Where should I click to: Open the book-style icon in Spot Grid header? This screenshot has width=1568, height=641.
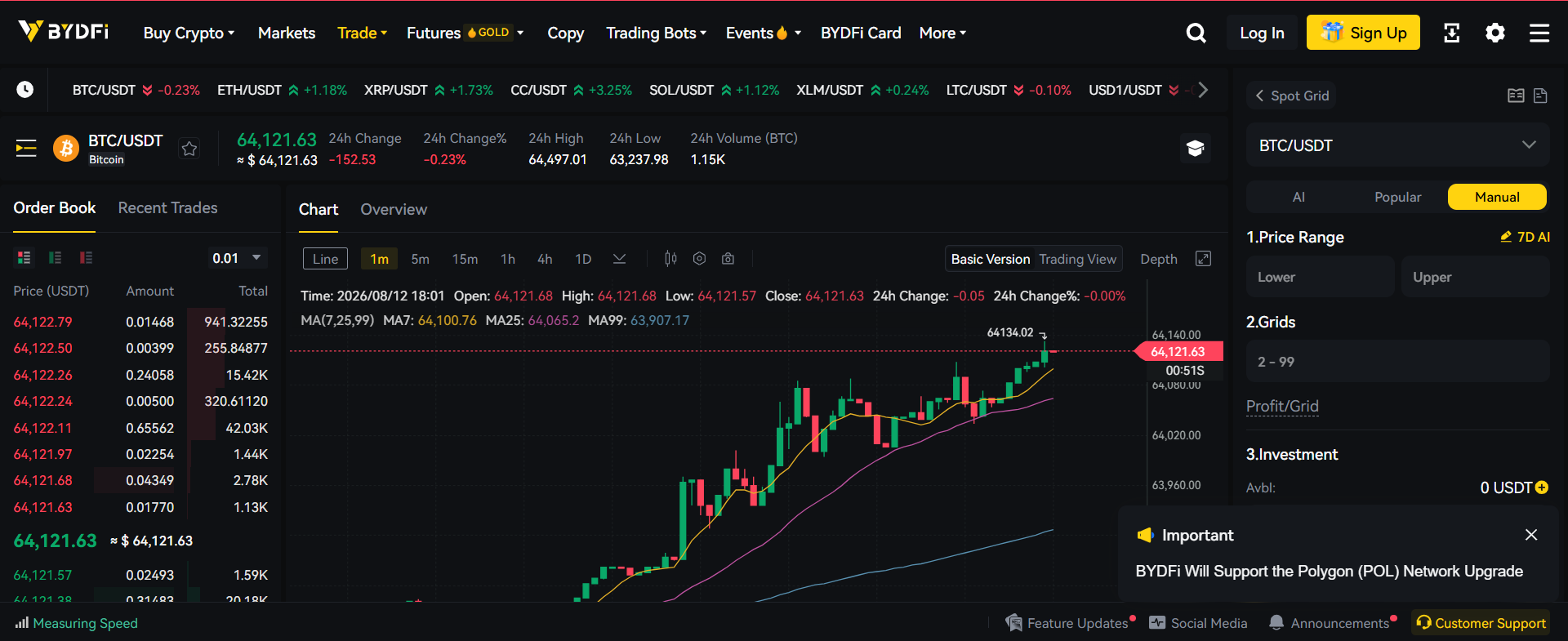click(1516, 96)
